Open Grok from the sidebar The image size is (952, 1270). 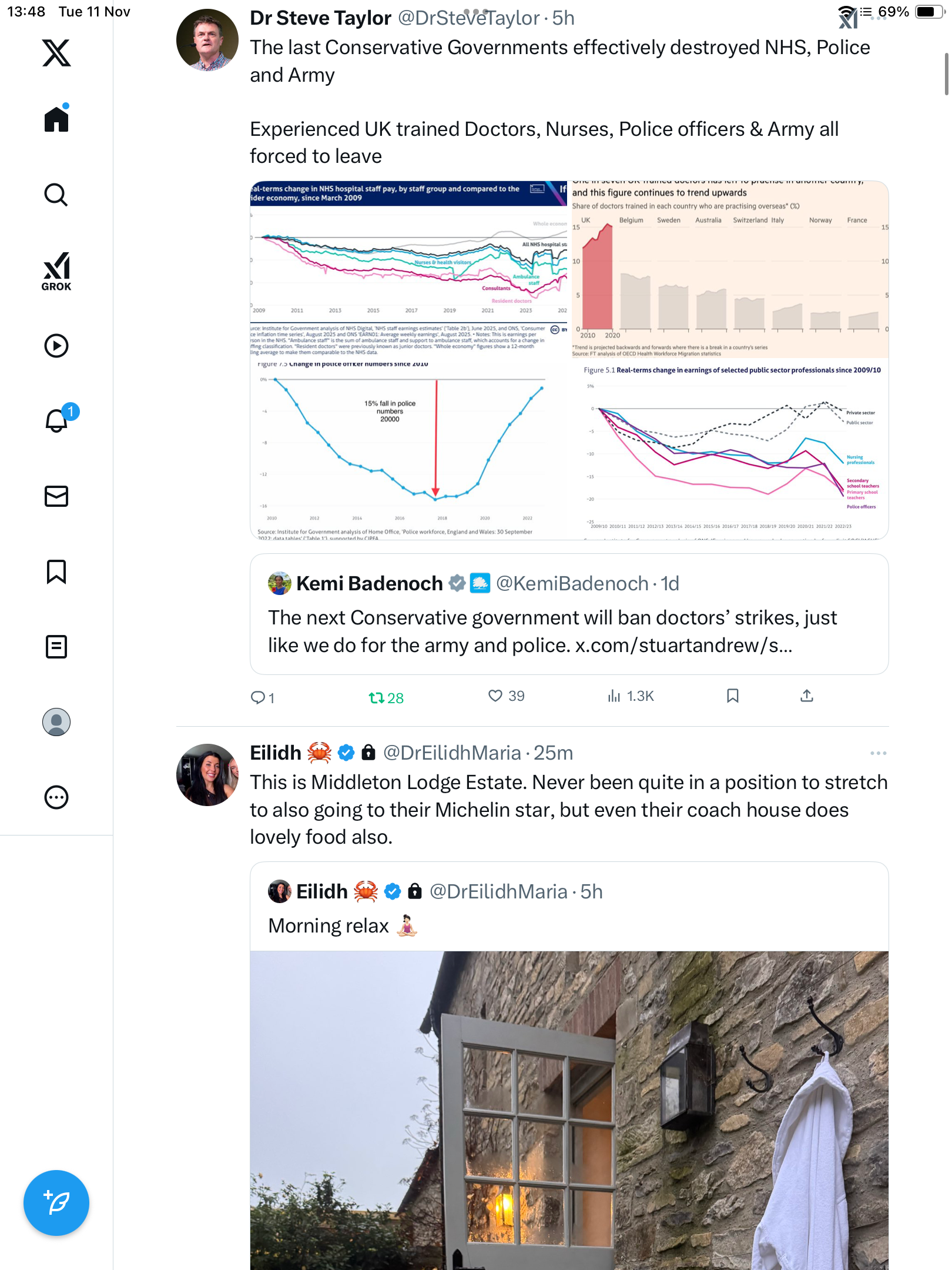tap(56, 271)
